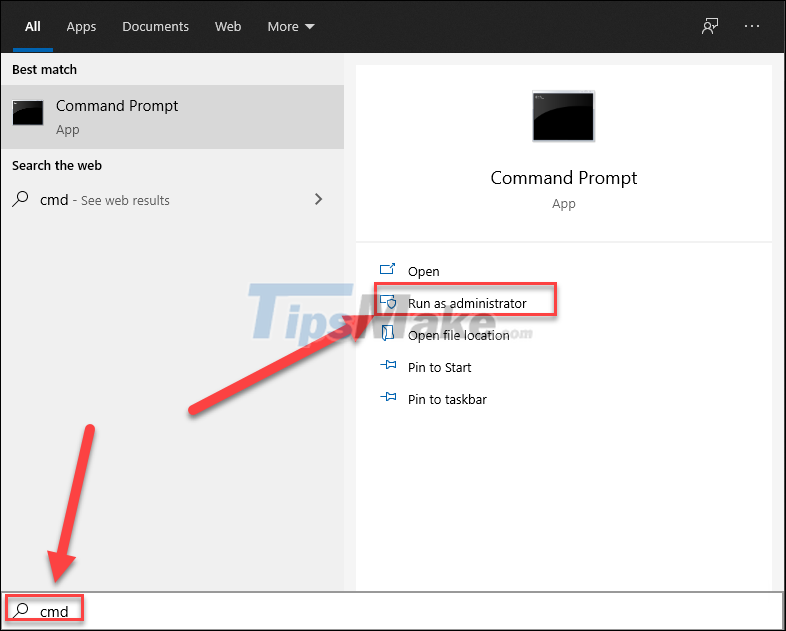The width and height of the screenshot is (786, 631).
Task: Expand the More dropdown
Action: [x=291, y=27]
